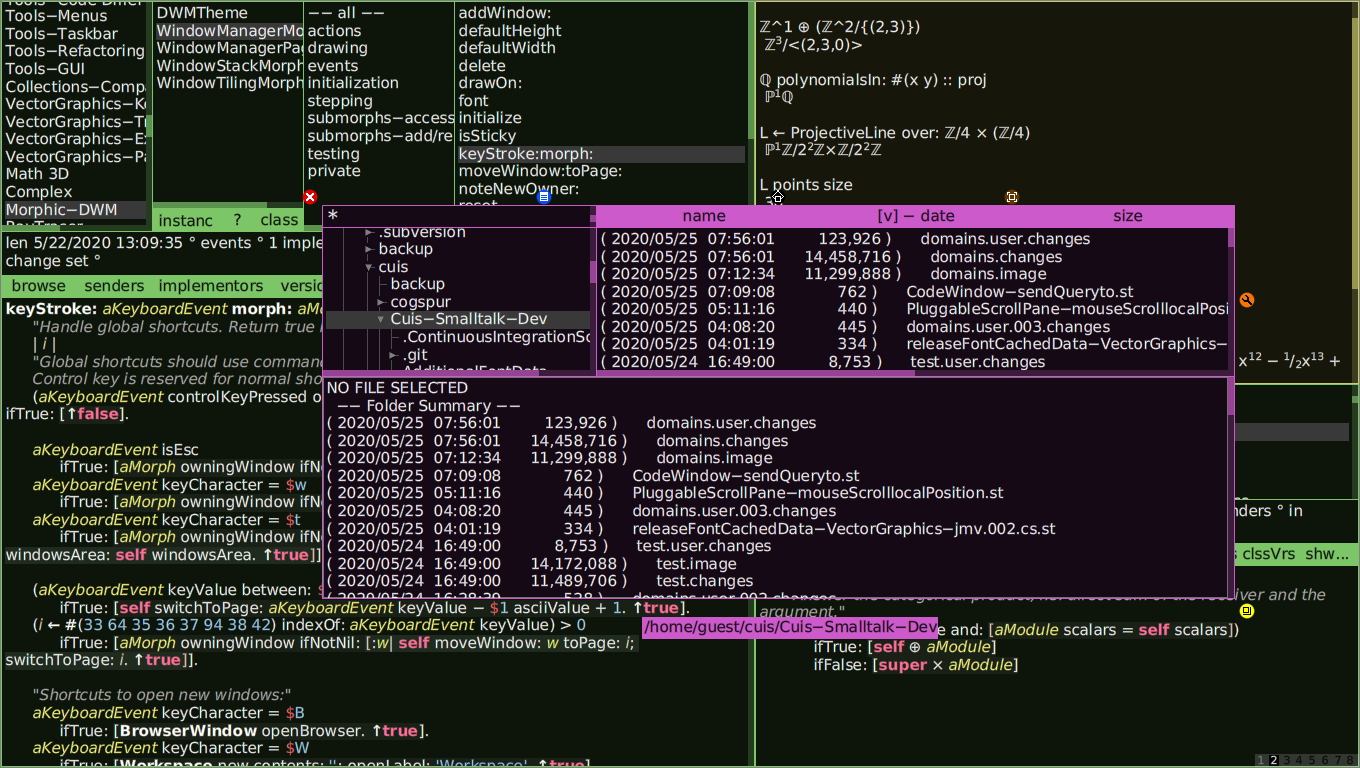The width and height of the screenshot is (1360, 768).
Task: Click the implementors button
Action: click(211, 286)
